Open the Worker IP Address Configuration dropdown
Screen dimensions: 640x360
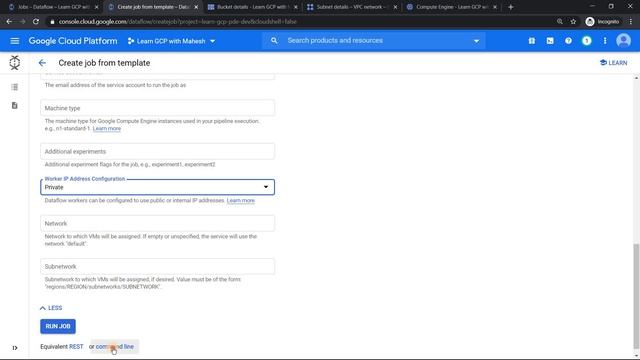tap(158, 187)
